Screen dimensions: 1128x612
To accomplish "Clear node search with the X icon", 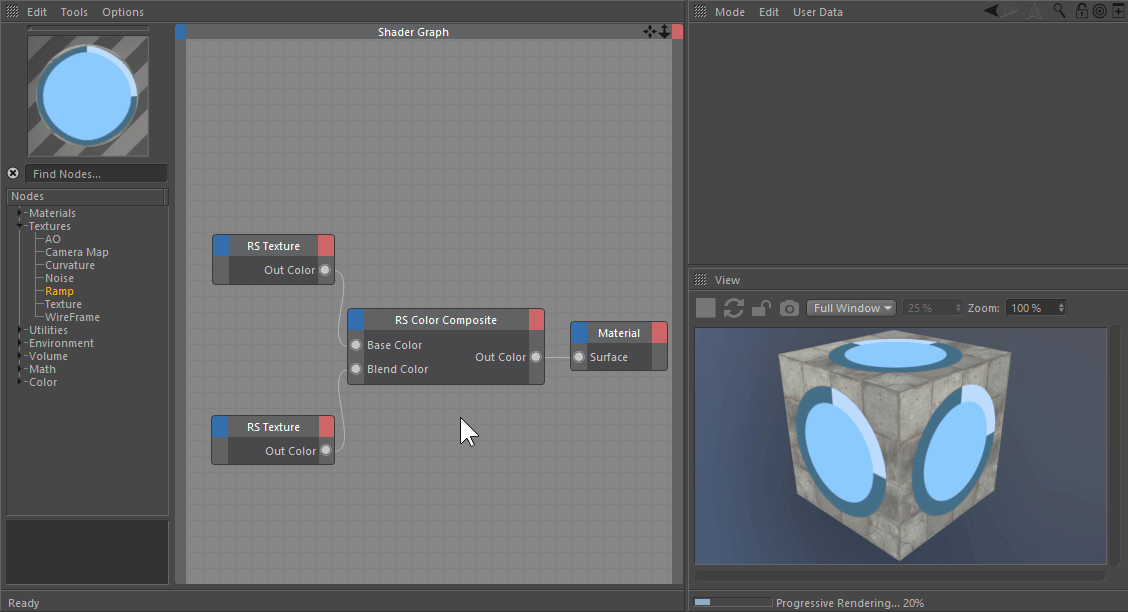I will coord(13,173).
